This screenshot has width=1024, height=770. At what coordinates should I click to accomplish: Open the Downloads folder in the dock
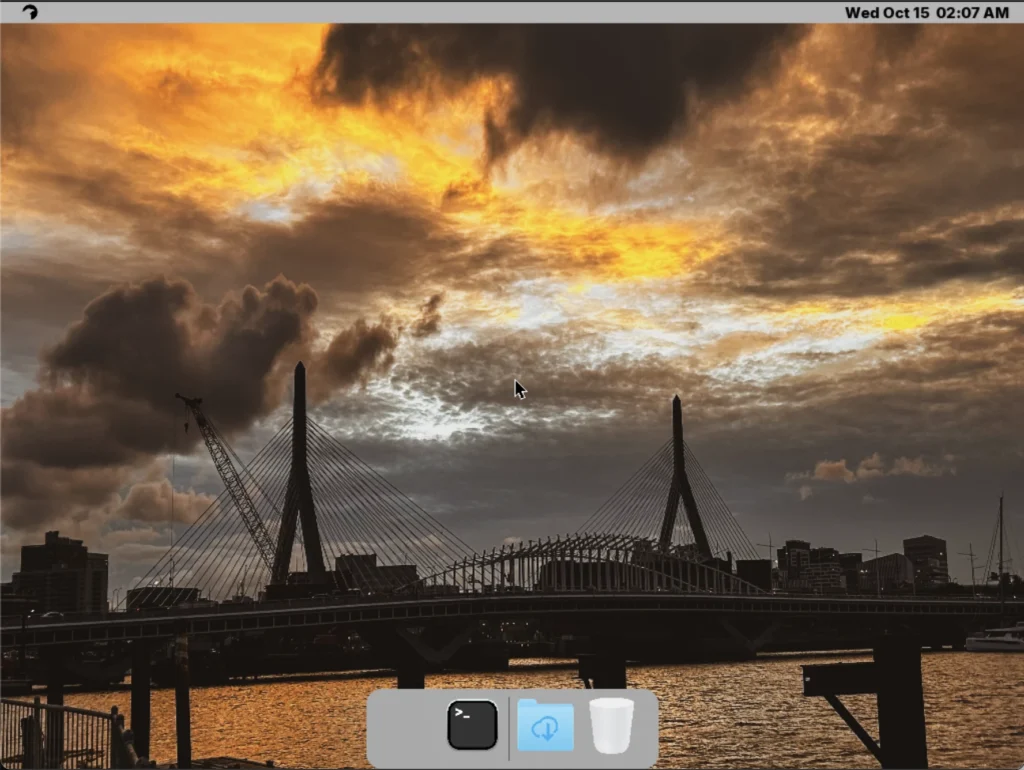[x=545, y=726]
